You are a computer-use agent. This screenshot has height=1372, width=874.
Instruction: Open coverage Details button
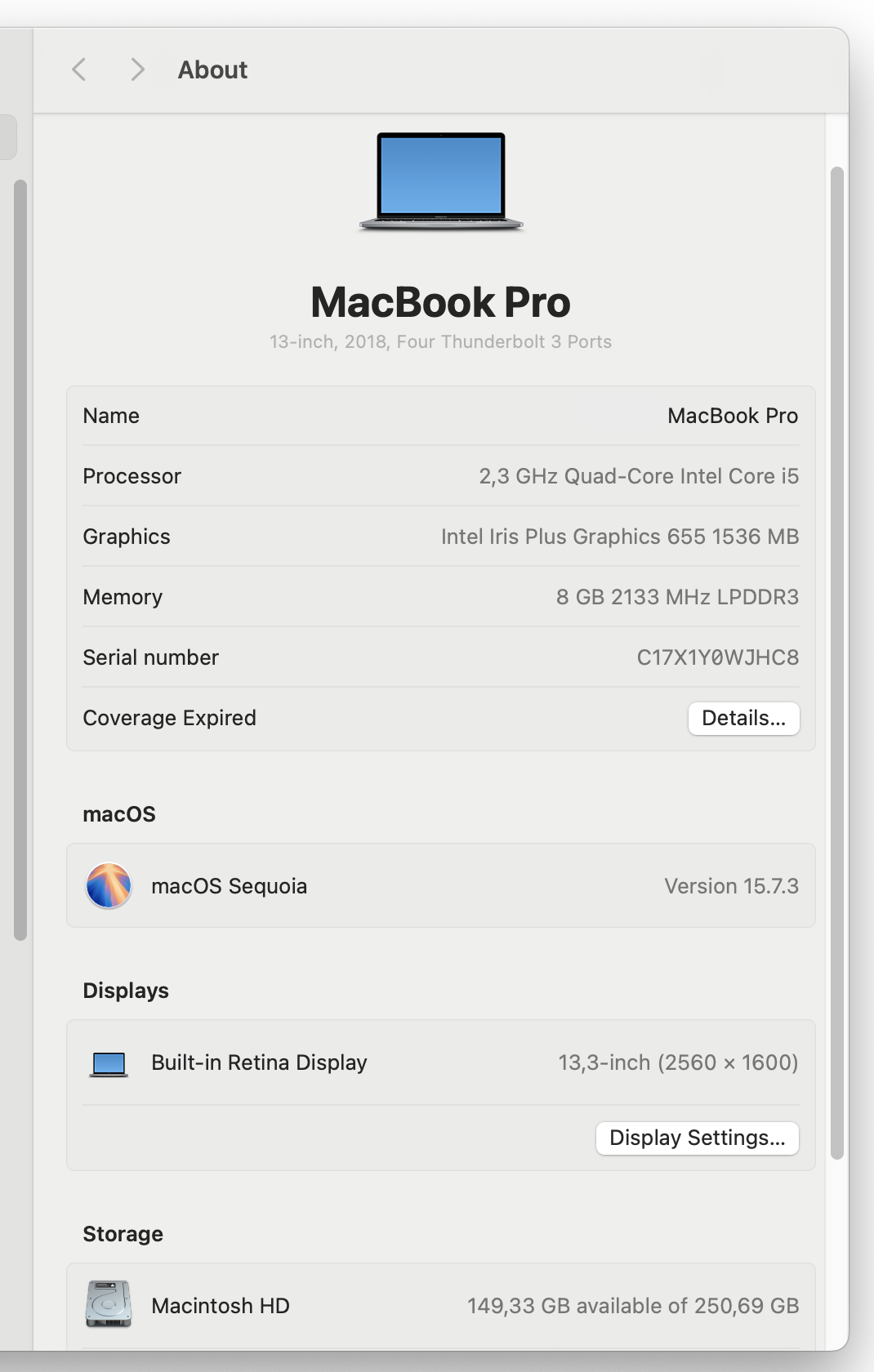[x=743, y=719]
